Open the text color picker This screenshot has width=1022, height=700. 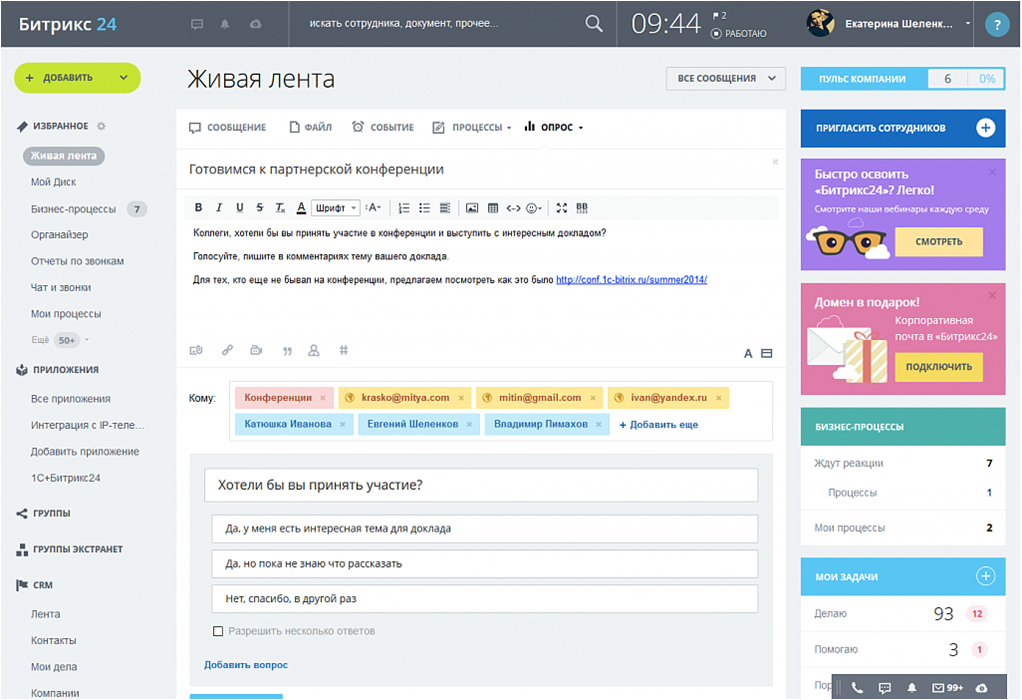click(x=301, y=208)
